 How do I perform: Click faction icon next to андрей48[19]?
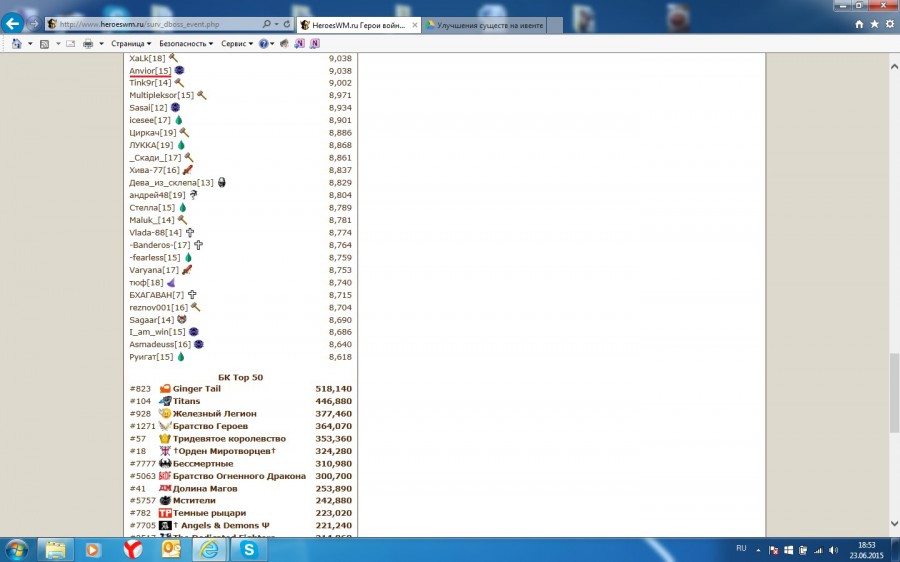(x=193, y=195)
